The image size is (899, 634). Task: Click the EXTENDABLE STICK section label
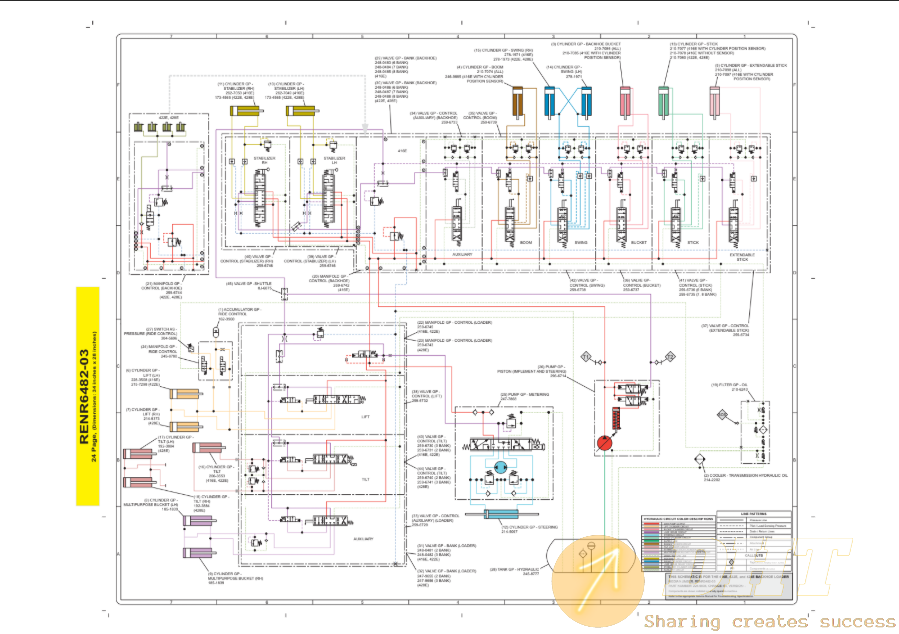coord(742,257)
